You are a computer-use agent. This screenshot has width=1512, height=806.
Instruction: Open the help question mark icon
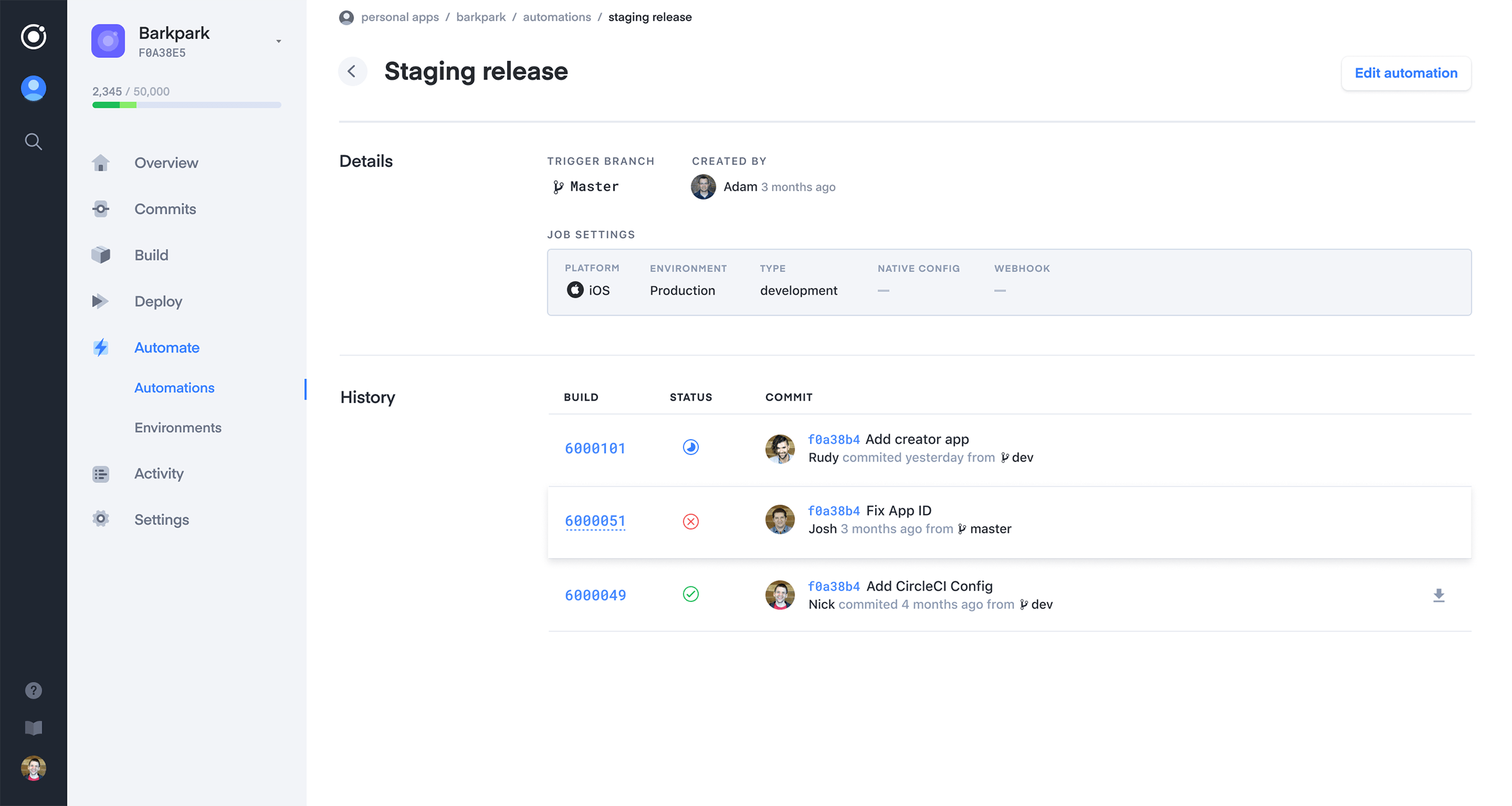point(33,691)
